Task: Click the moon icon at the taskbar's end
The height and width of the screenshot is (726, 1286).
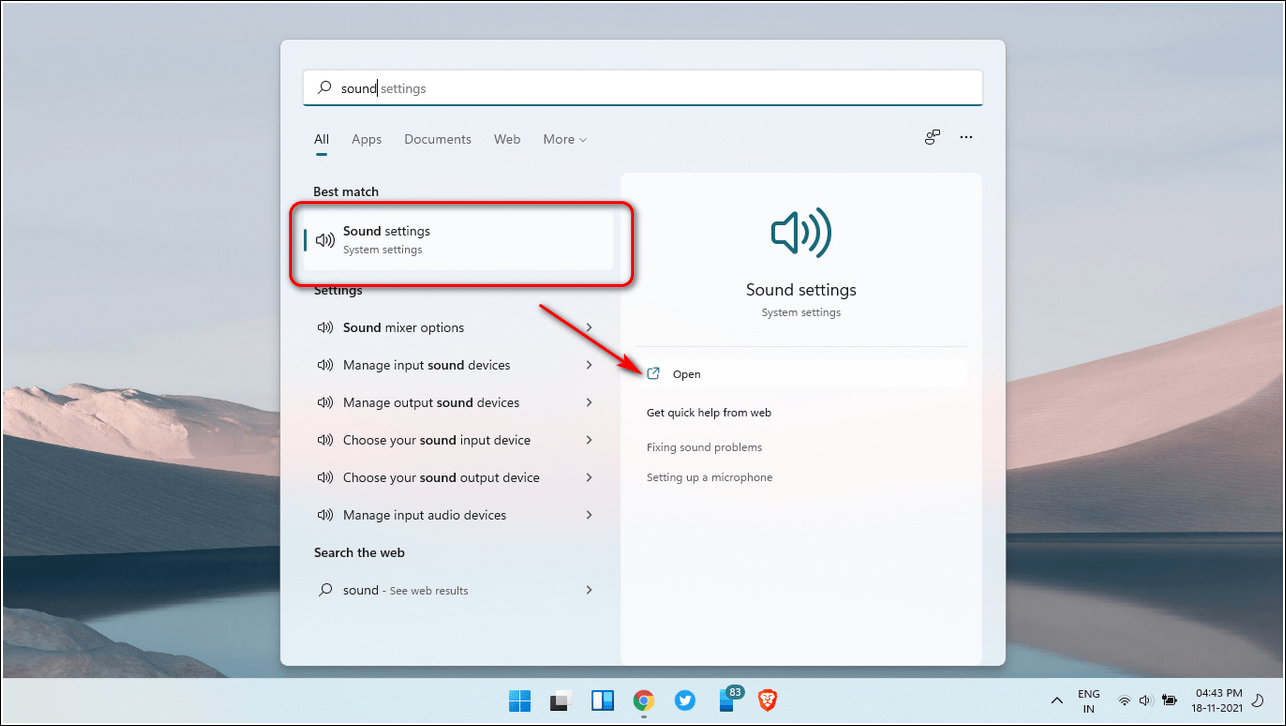Action: pyautogui.click(x=1257, y=701)
